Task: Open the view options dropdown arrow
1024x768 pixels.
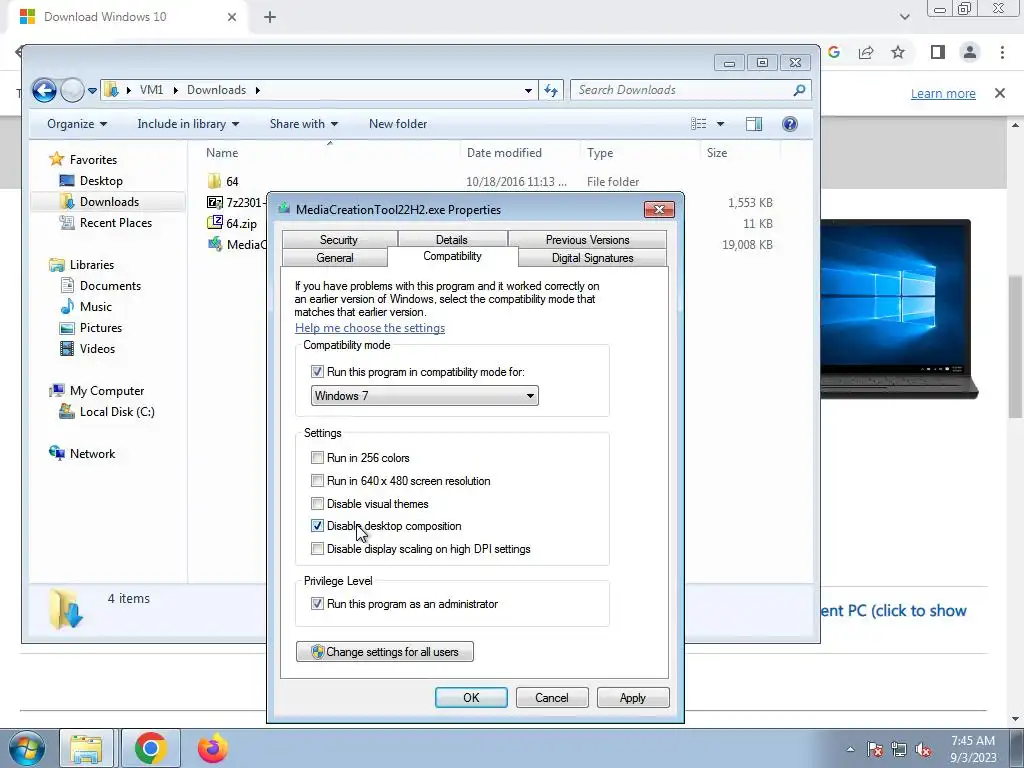Action: 720,123
